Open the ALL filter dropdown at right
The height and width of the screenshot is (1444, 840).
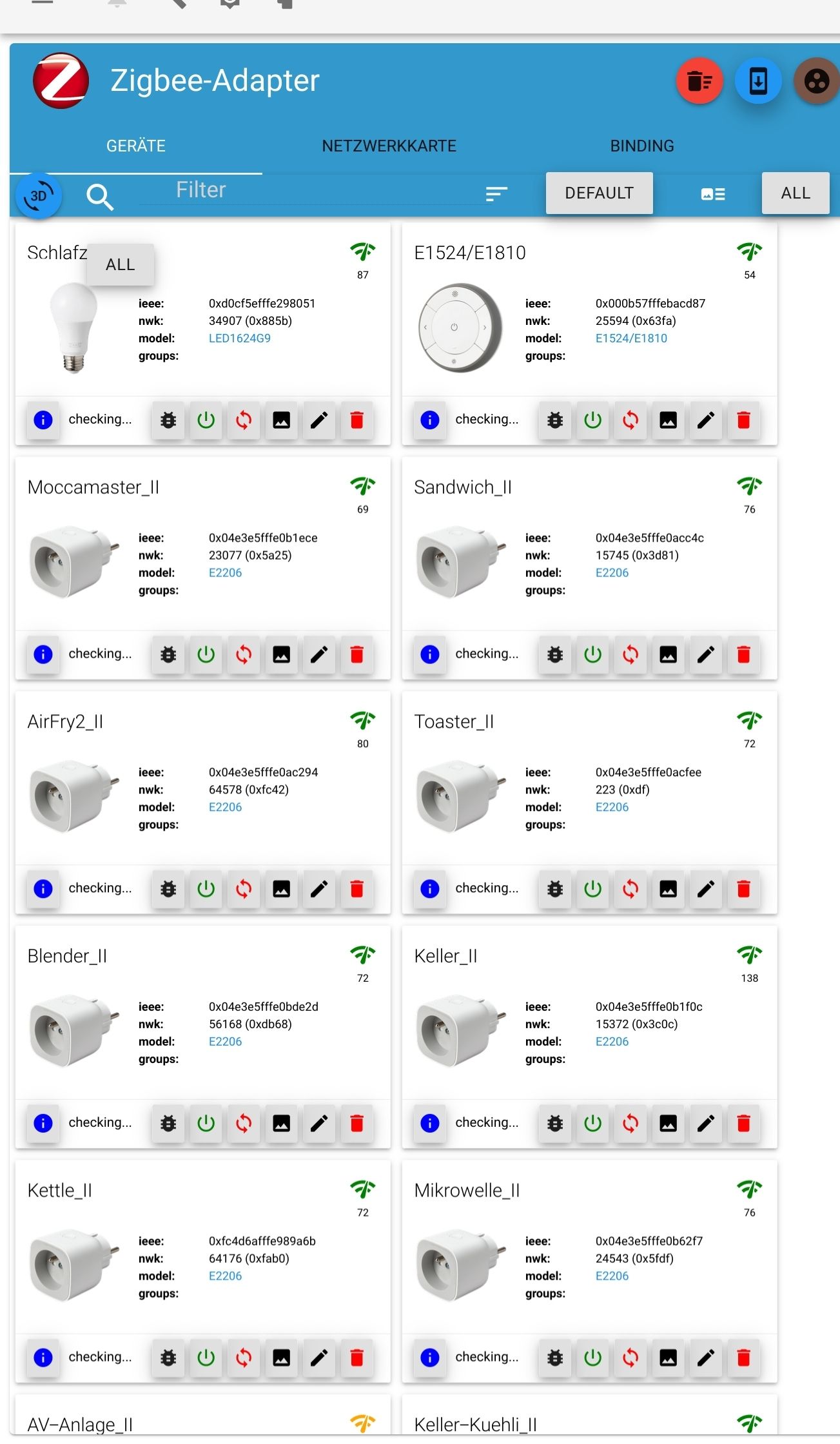[x=795, y=193]
